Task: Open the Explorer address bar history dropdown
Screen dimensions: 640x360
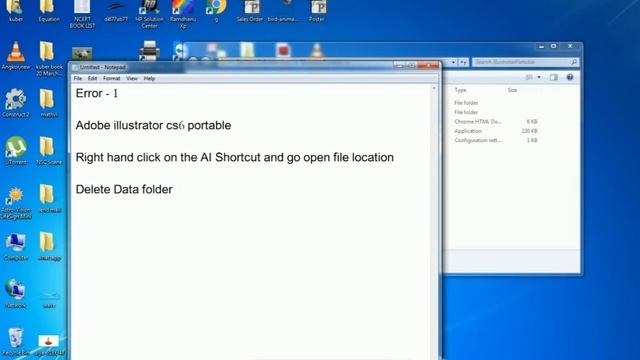Action: coord(453,62)
